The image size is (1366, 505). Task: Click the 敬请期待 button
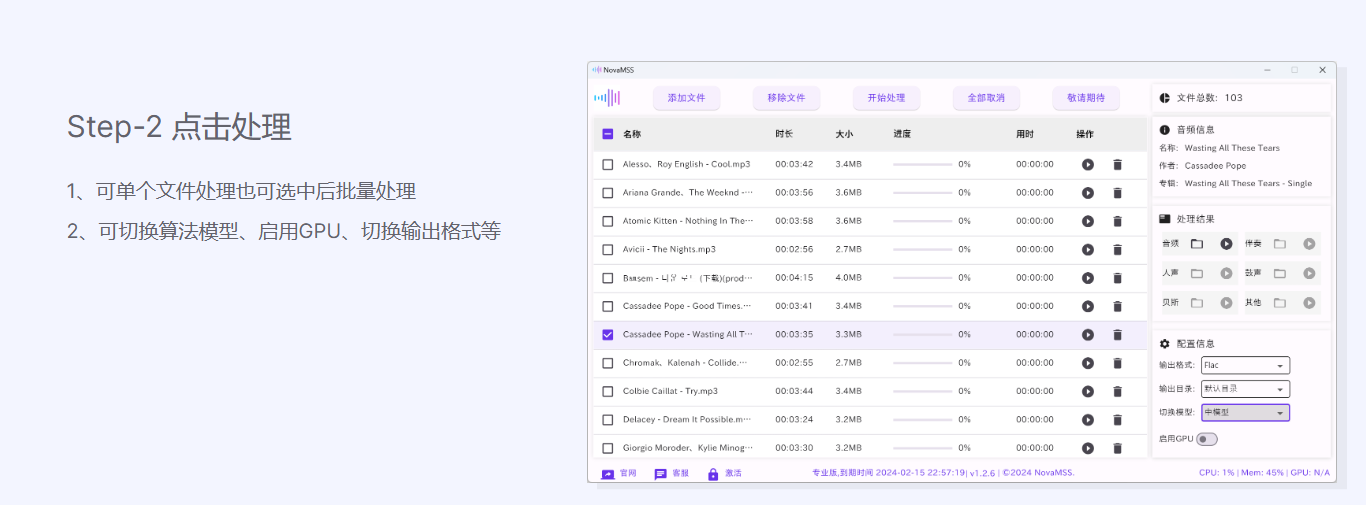coord(1086,98)
